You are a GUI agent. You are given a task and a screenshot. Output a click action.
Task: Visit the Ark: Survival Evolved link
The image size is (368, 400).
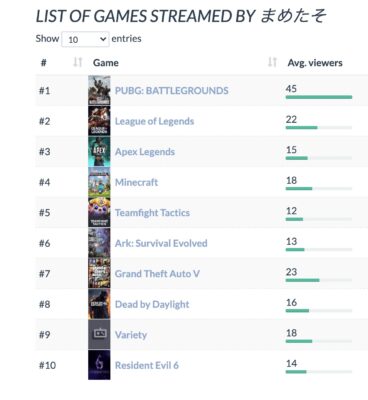(161, 243)
